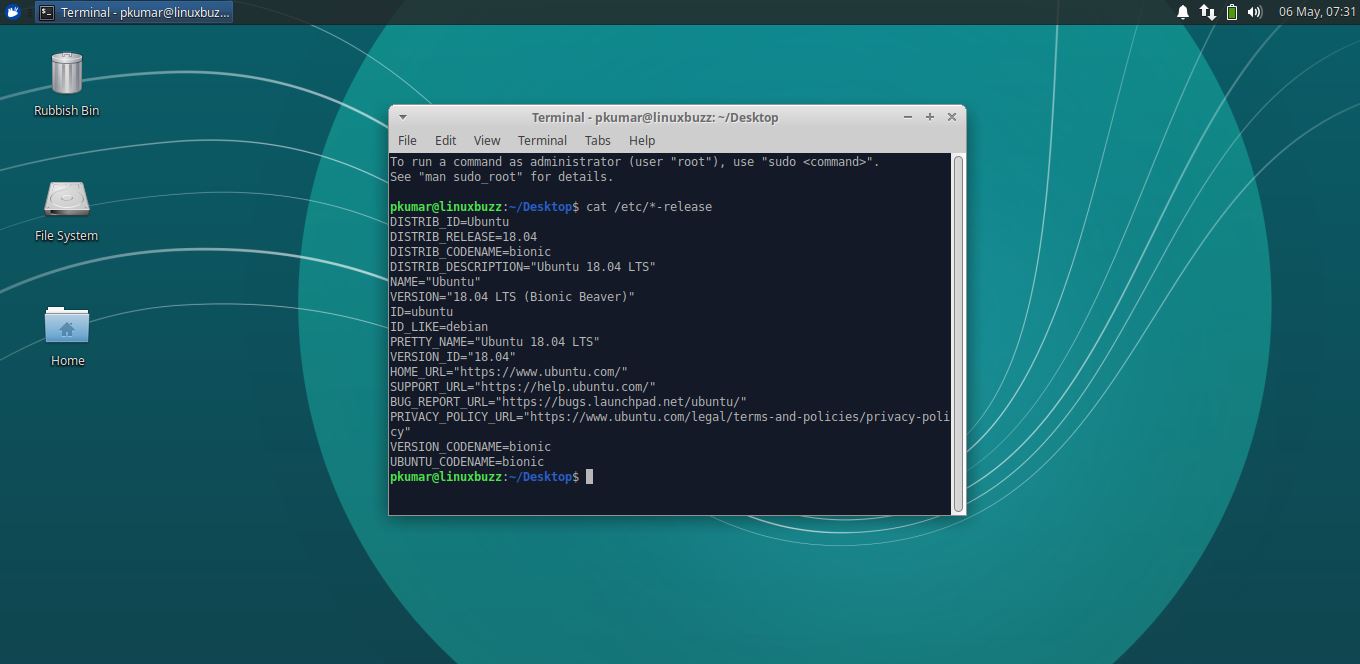The height and width of the screenshot is (664, 1360).
Task: Click the terminal cursor at the last prompt
Action: coord(590,477)
